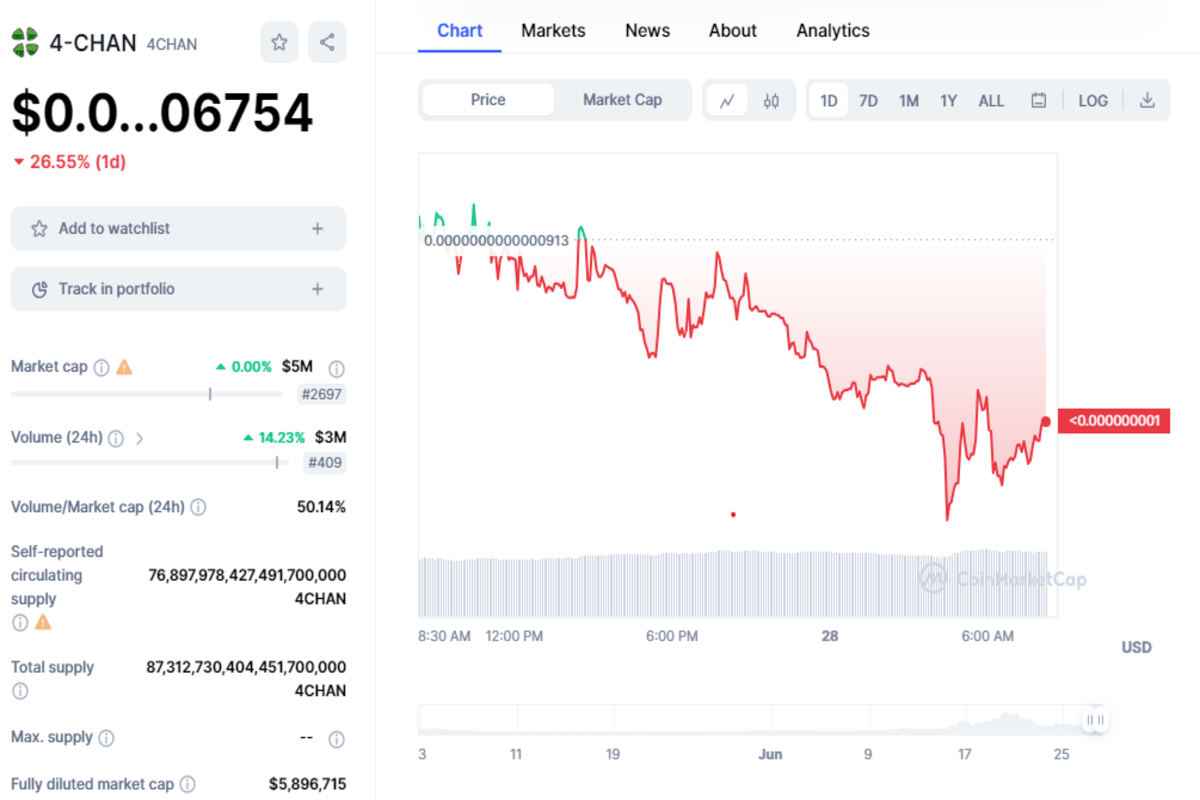Click the red current price label on chart

click(x=1114, y=421)
